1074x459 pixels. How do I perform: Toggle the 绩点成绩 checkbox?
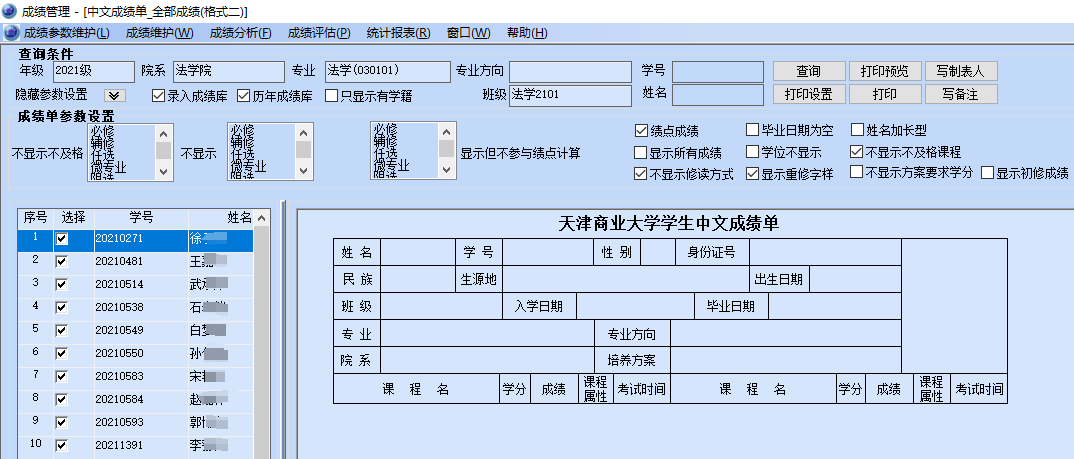(642, 131)
